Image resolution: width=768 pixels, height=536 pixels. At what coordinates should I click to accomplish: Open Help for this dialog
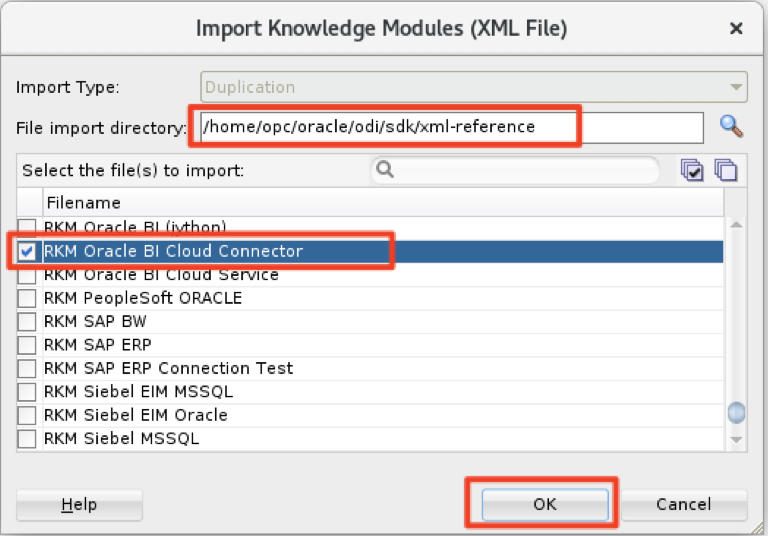pyautogui.click(x=79, y=504)
